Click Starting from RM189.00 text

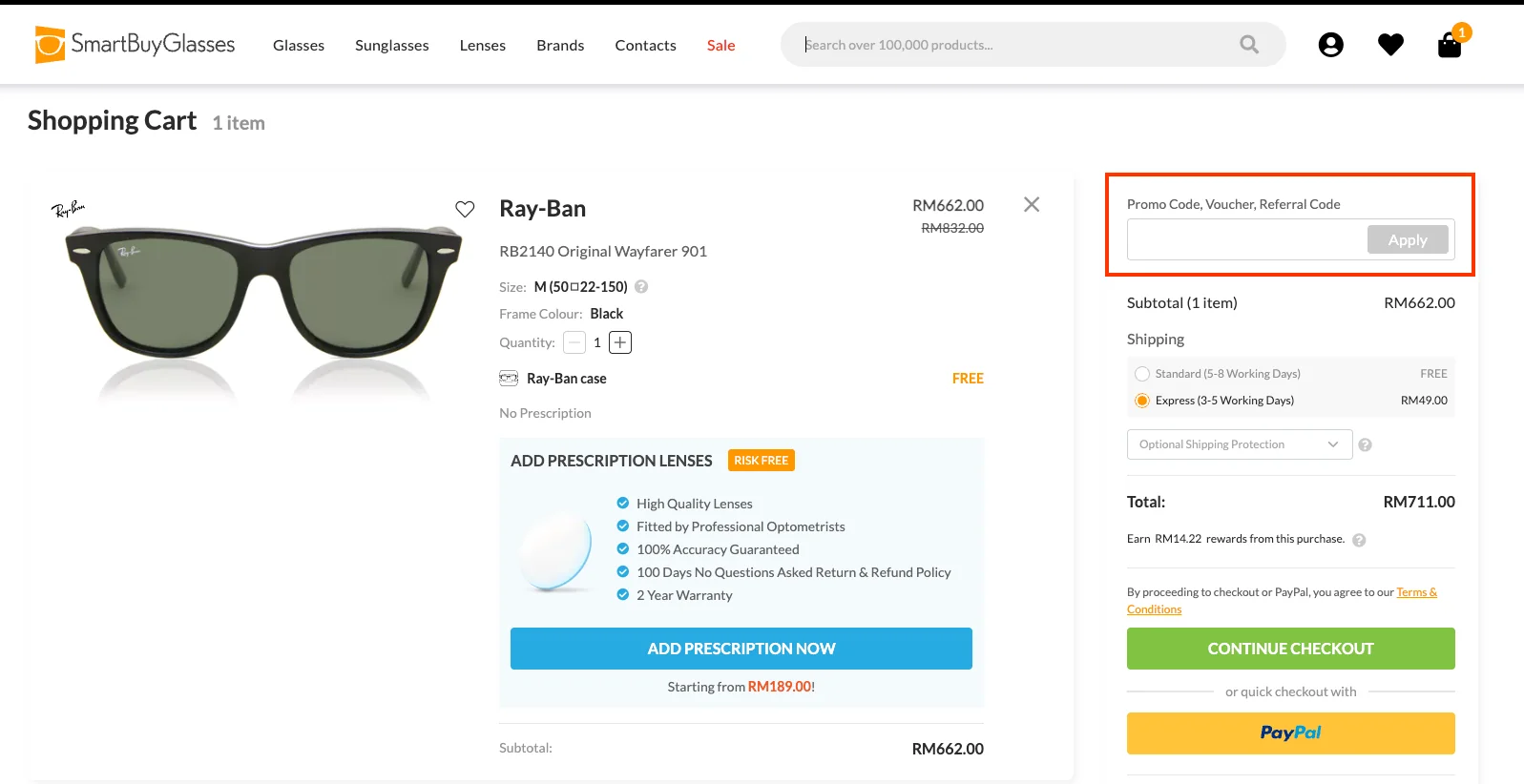(741, 687)
